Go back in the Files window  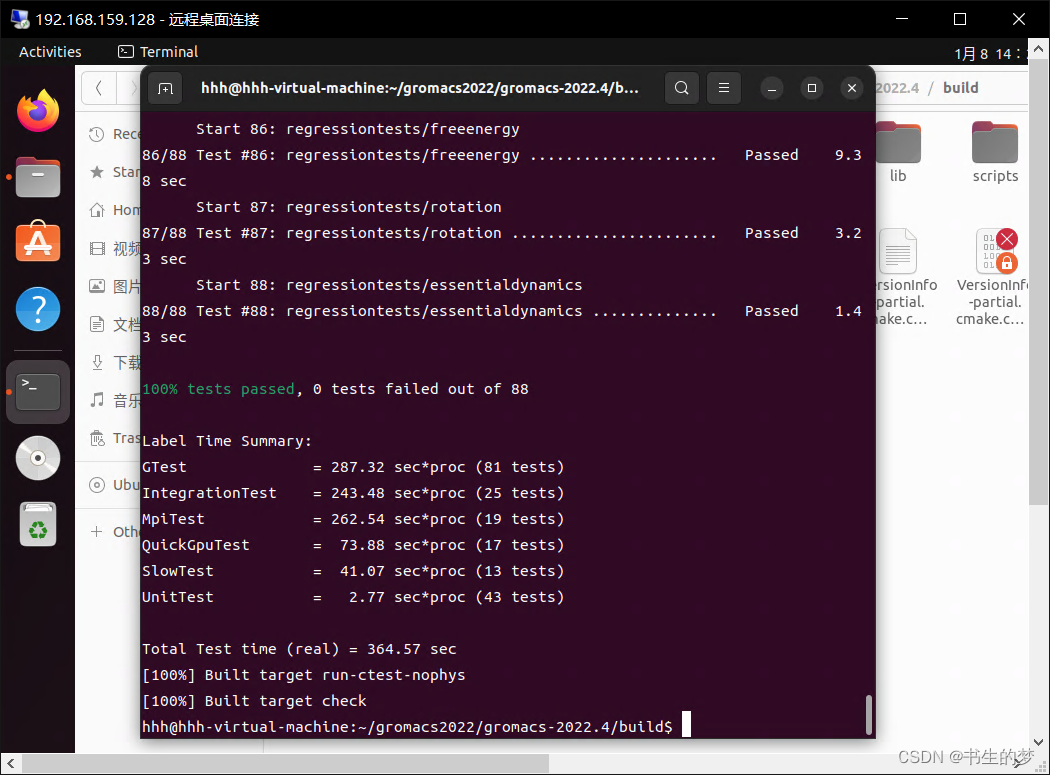pos(99,88)
